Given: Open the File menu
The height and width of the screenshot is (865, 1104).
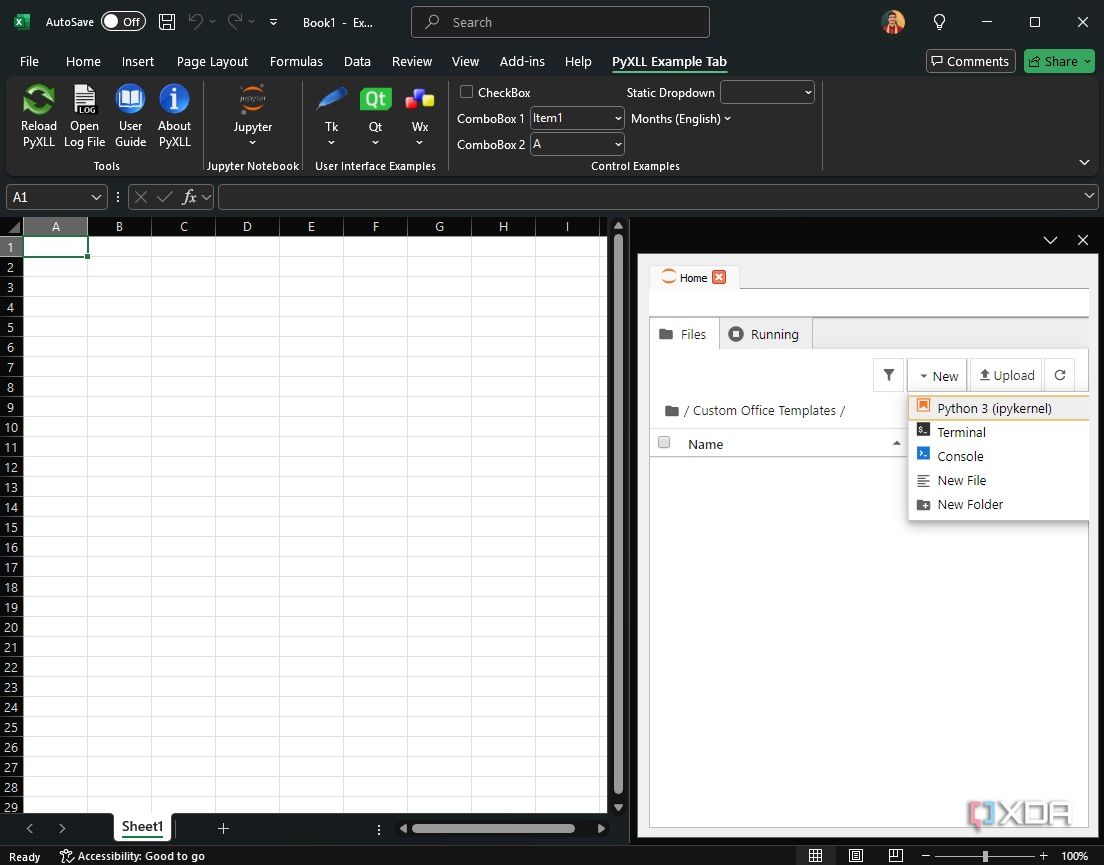Looking at the screenshot, I should point(30,61).
